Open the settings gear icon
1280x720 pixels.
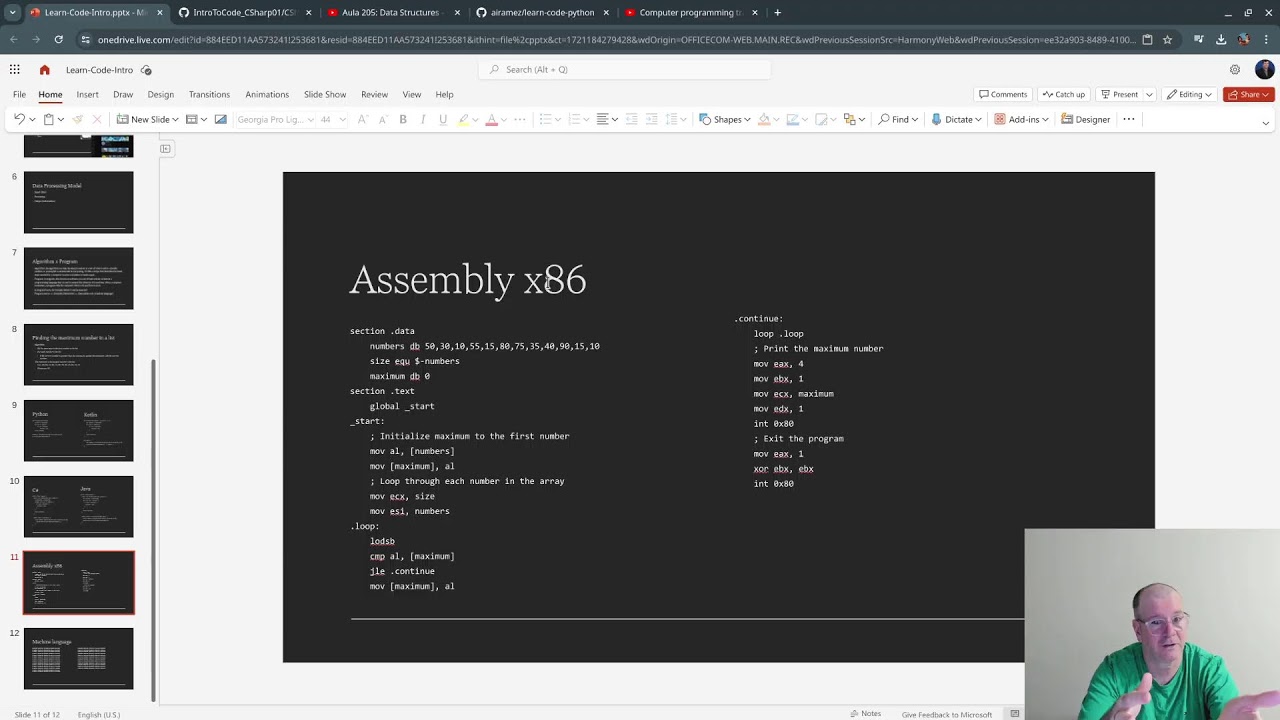pos(1235,69)
